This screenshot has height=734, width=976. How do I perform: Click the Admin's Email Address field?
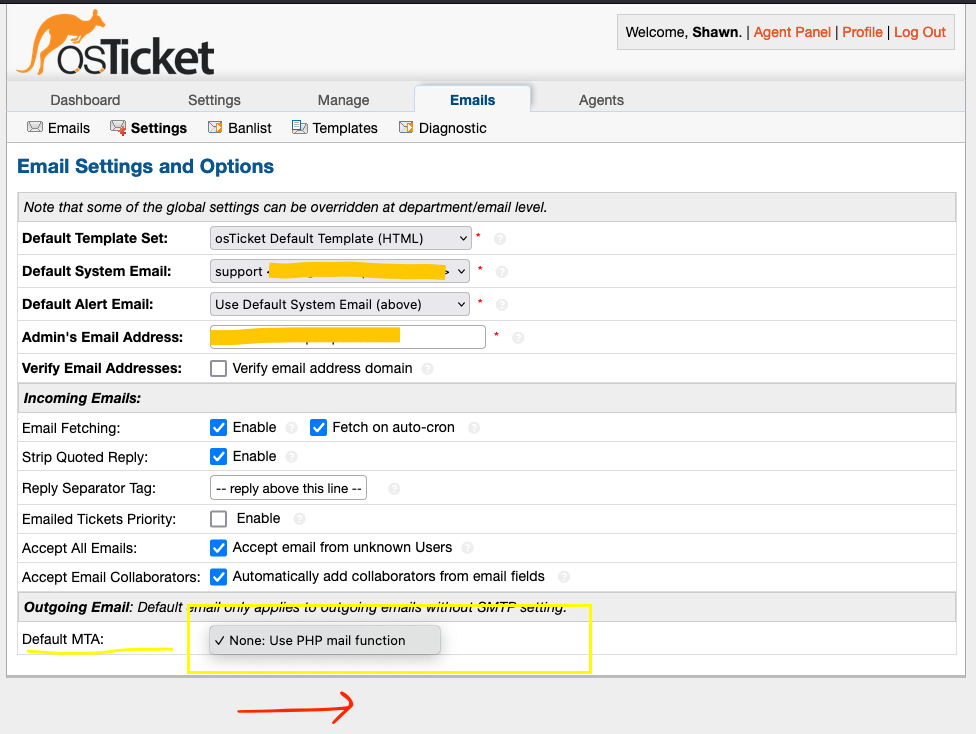(348, 337)
